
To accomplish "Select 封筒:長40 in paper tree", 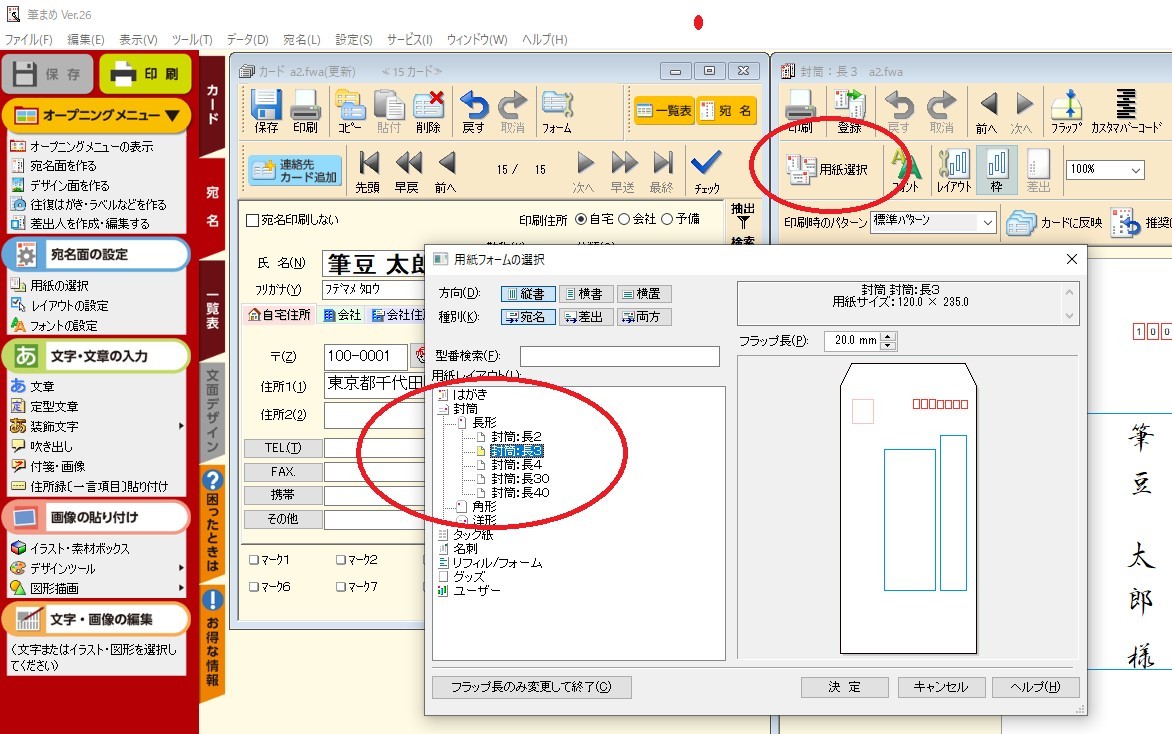I will click(x=519, y=493).
